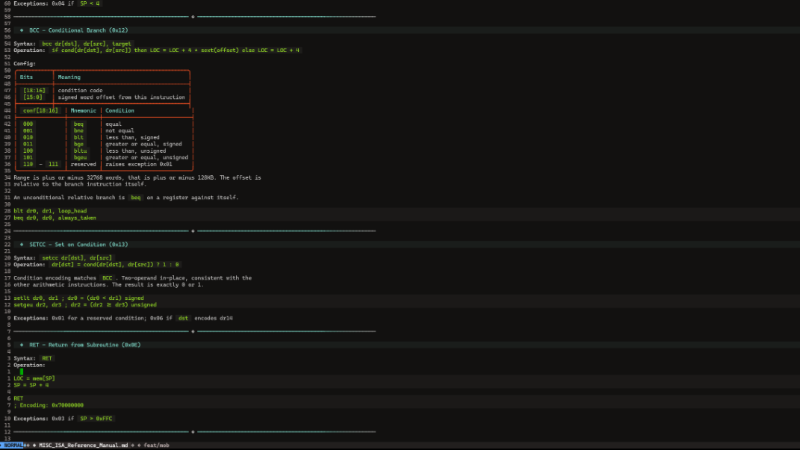The width and height of the screenshot is (800, 450).
Task: Click the NORMAL mode indicator in statusline
Action: (x=14, y=445)
